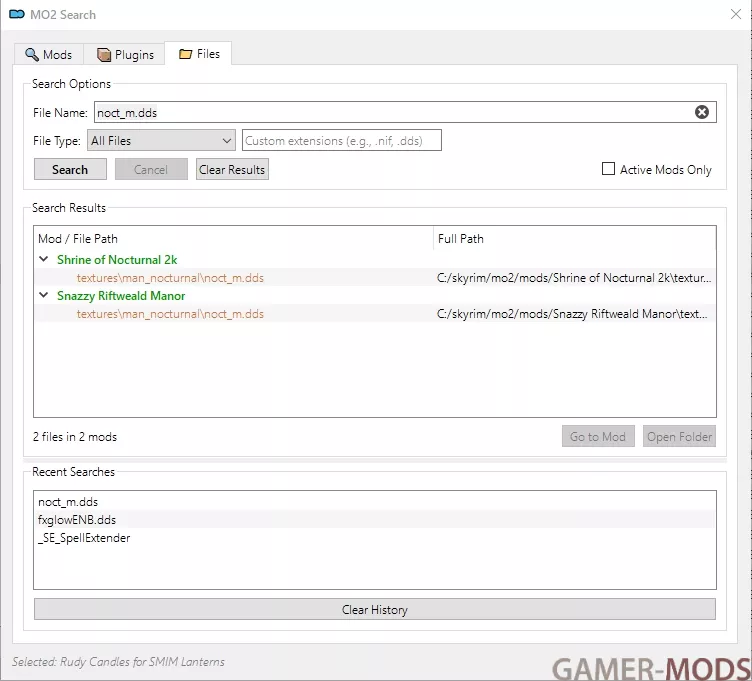Click the Clear Results button
Image resolution: width=752 pixels, height=681 pixels.
click(x=232, y=170)
